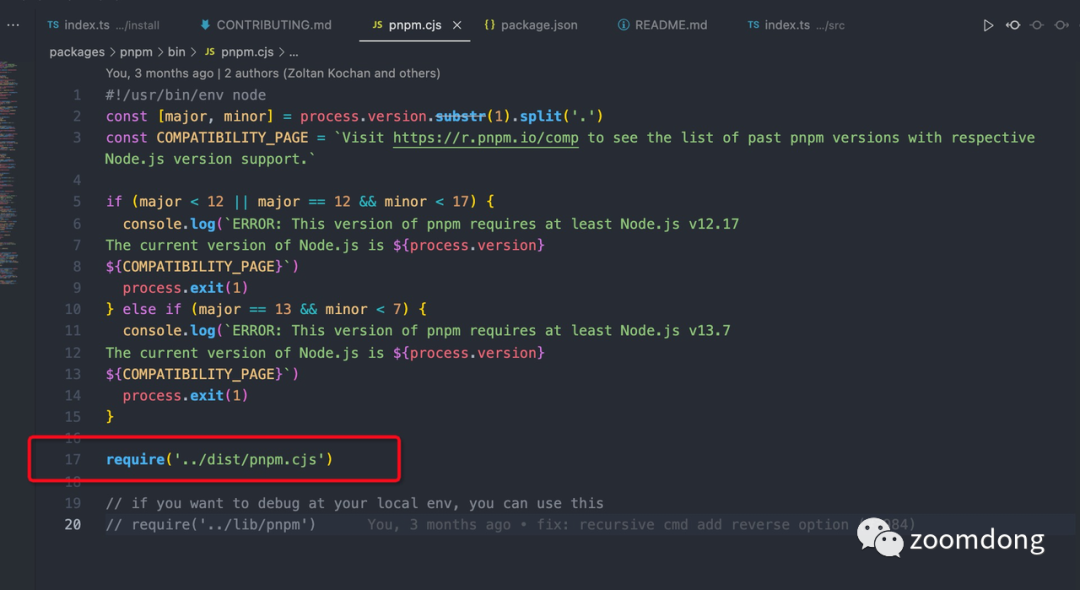This screenshot has width=1080, height=590.
Task: Click line number 20 in gutter
Action: 73,525
